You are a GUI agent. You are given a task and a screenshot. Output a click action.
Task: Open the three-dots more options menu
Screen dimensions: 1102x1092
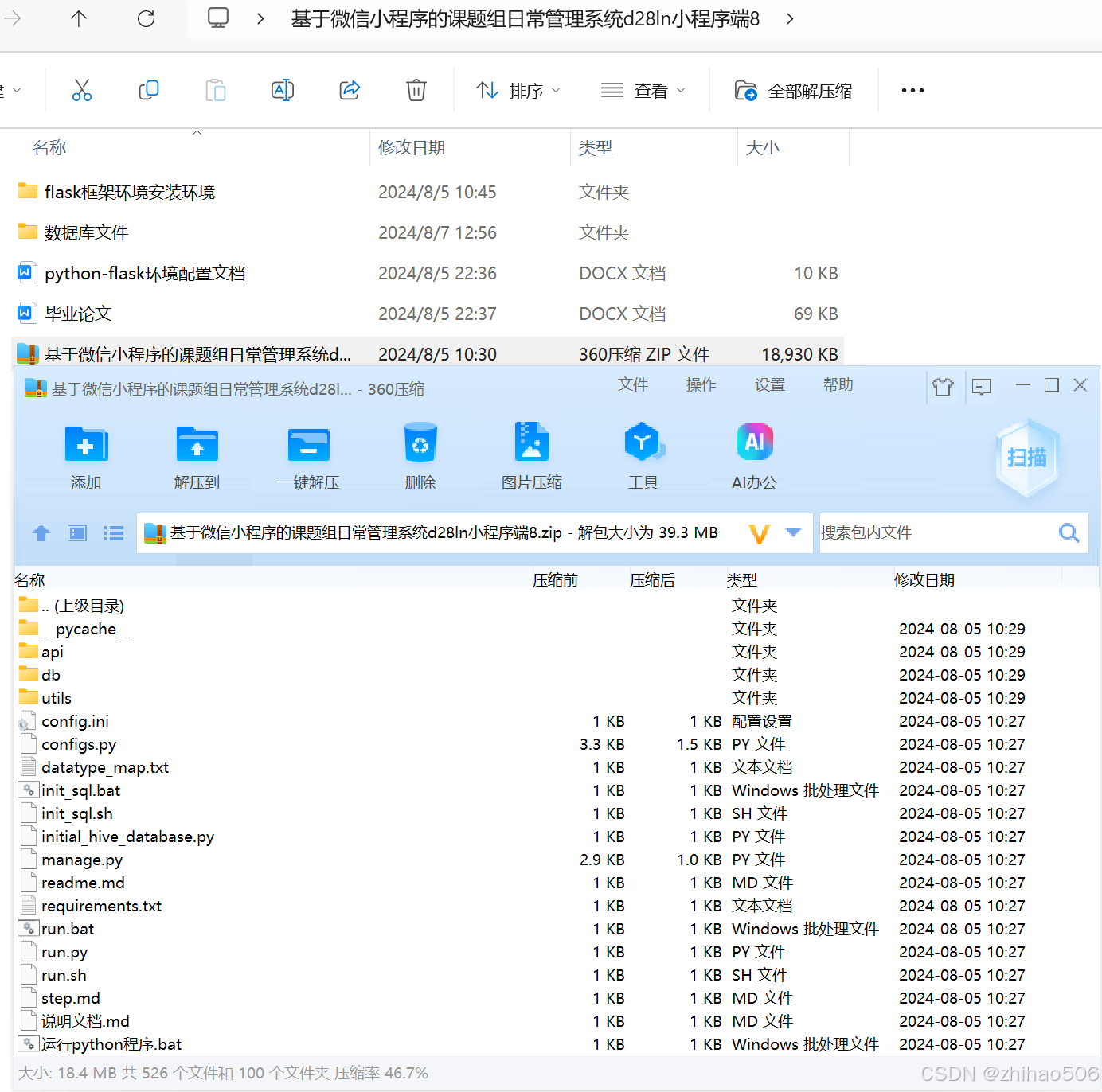pyautogui.click(x=912, y=91)
